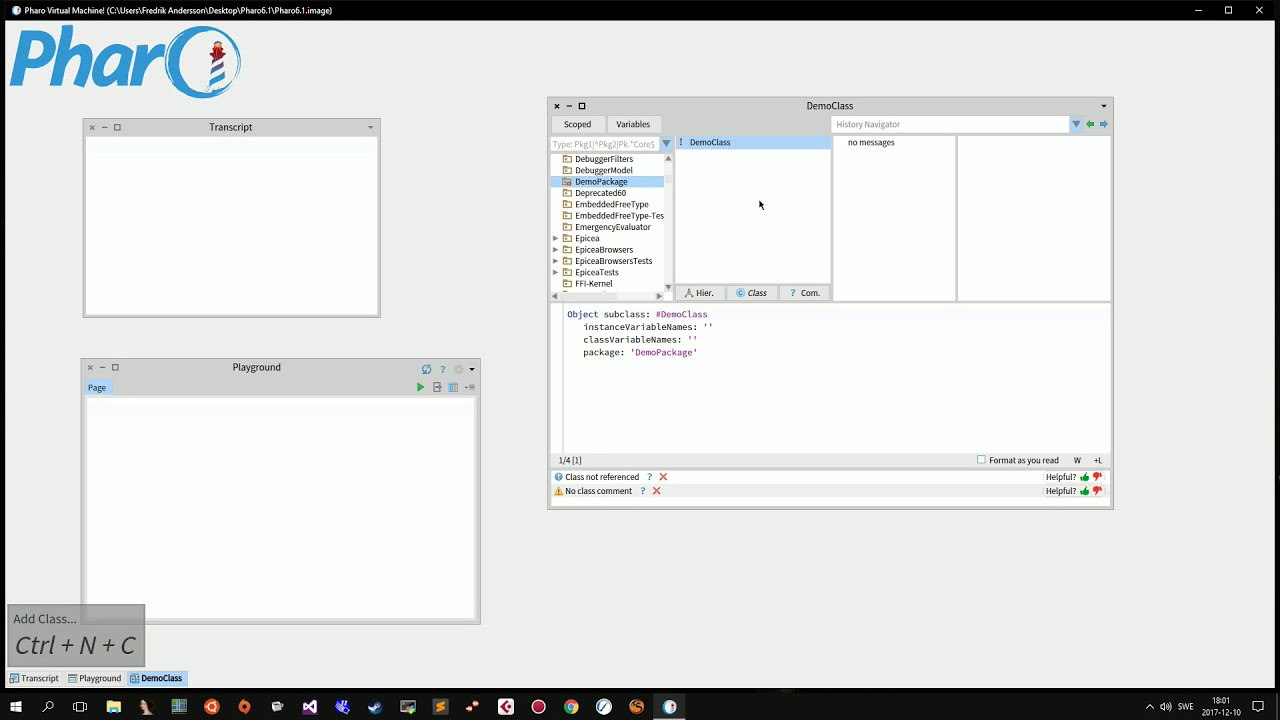The image size is (1280, 720).
Task: Click the DemoPackage string in code
Action: 663,352
